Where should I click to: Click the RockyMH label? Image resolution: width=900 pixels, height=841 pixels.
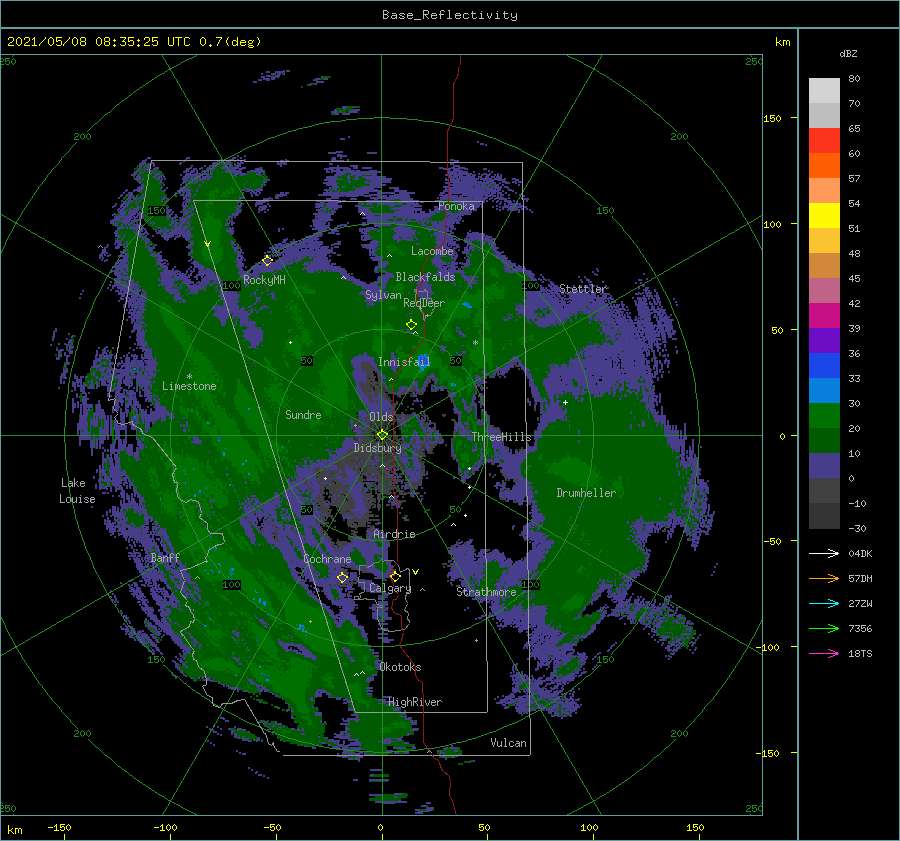coord(264,280)
